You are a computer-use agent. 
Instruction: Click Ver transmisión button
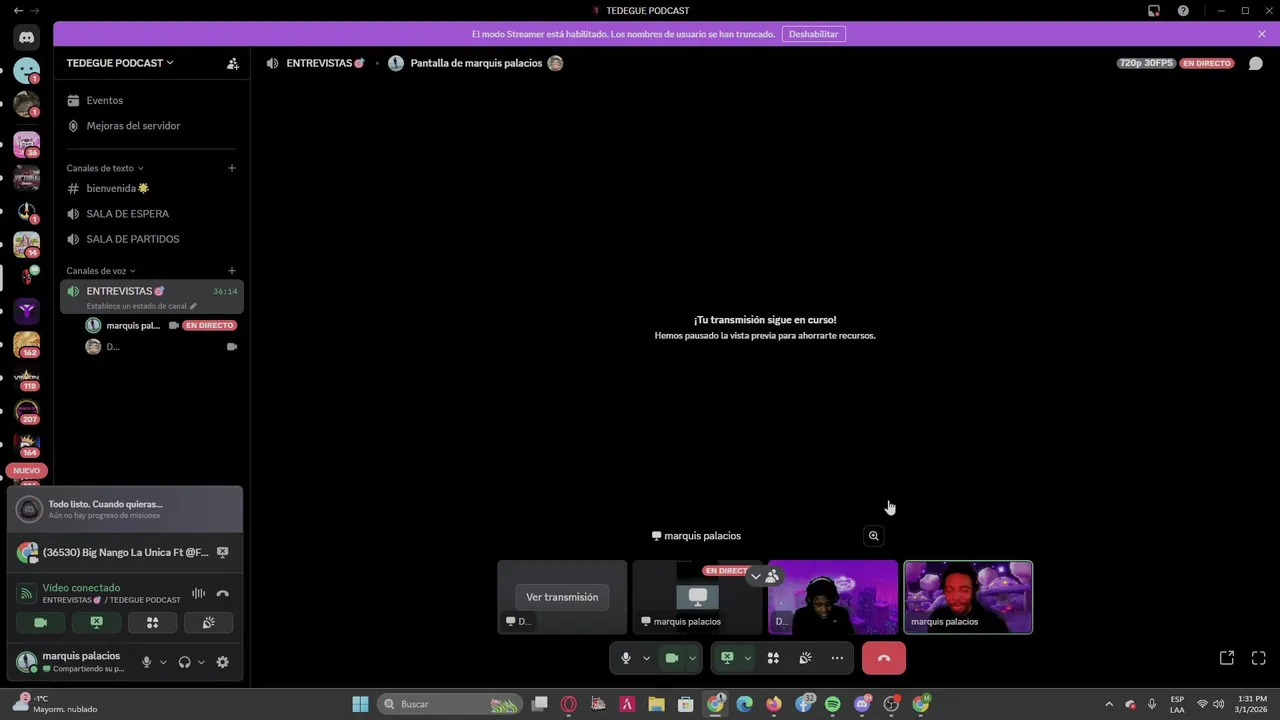pos(562,597)
